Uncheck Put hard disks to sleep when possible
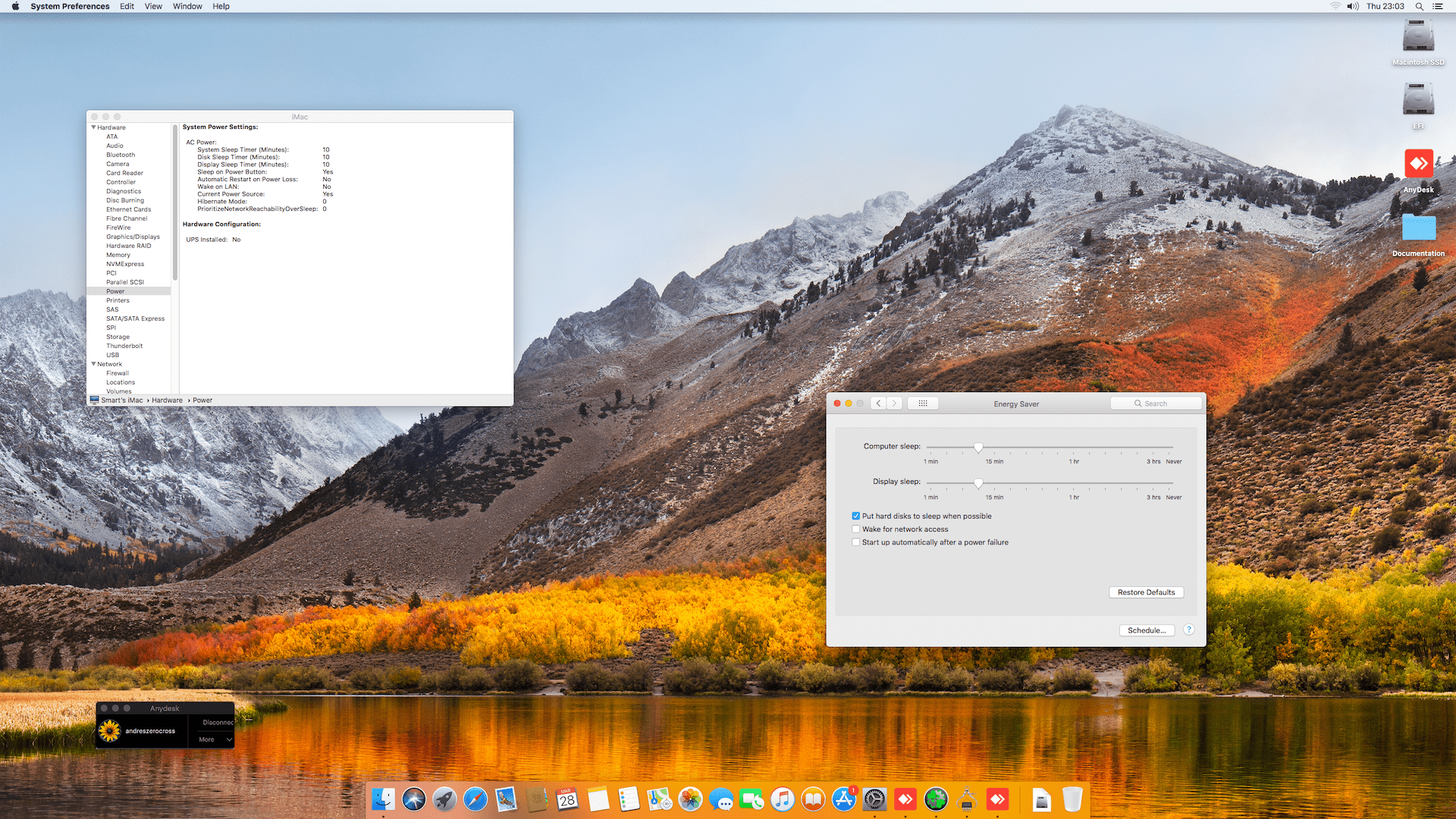The height and width of the screenshot is (819, 1456). point(856,516)
